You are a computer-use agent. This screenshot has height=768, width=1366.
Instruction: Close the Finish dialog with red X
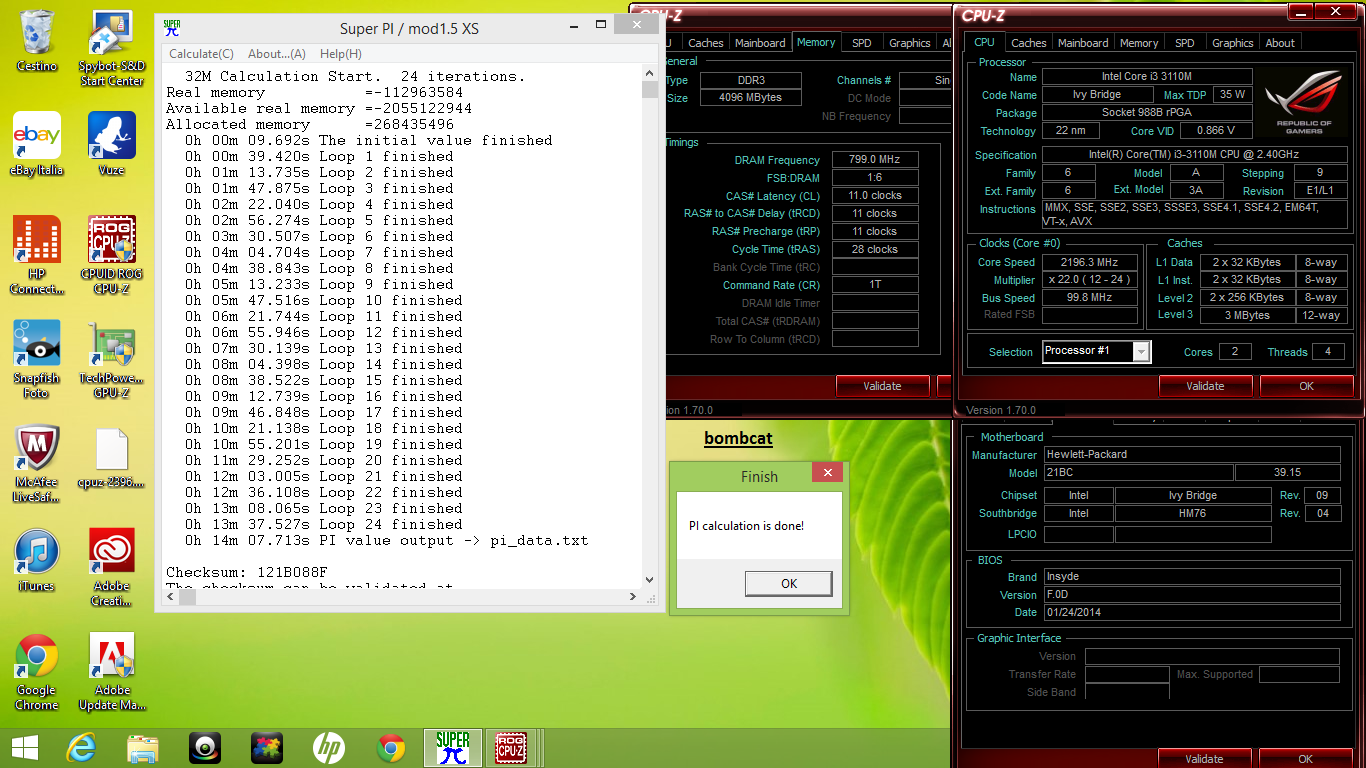[827, 472]
